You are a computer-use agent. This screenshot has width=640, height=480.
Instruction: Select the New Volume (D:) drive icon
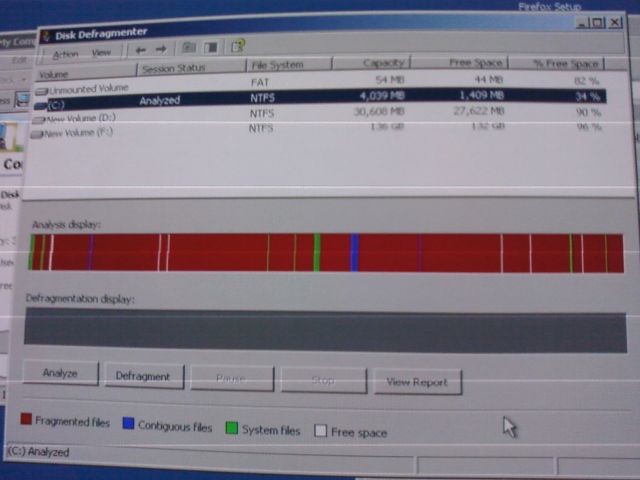[39, 120]
